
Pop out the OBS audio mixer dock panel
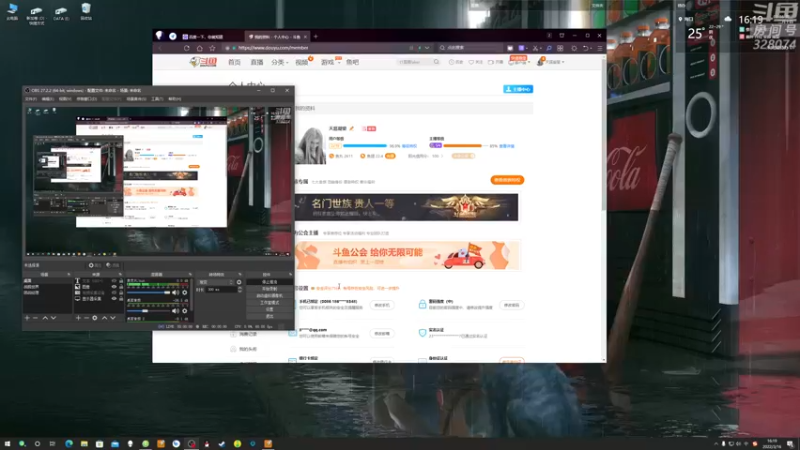190,274
